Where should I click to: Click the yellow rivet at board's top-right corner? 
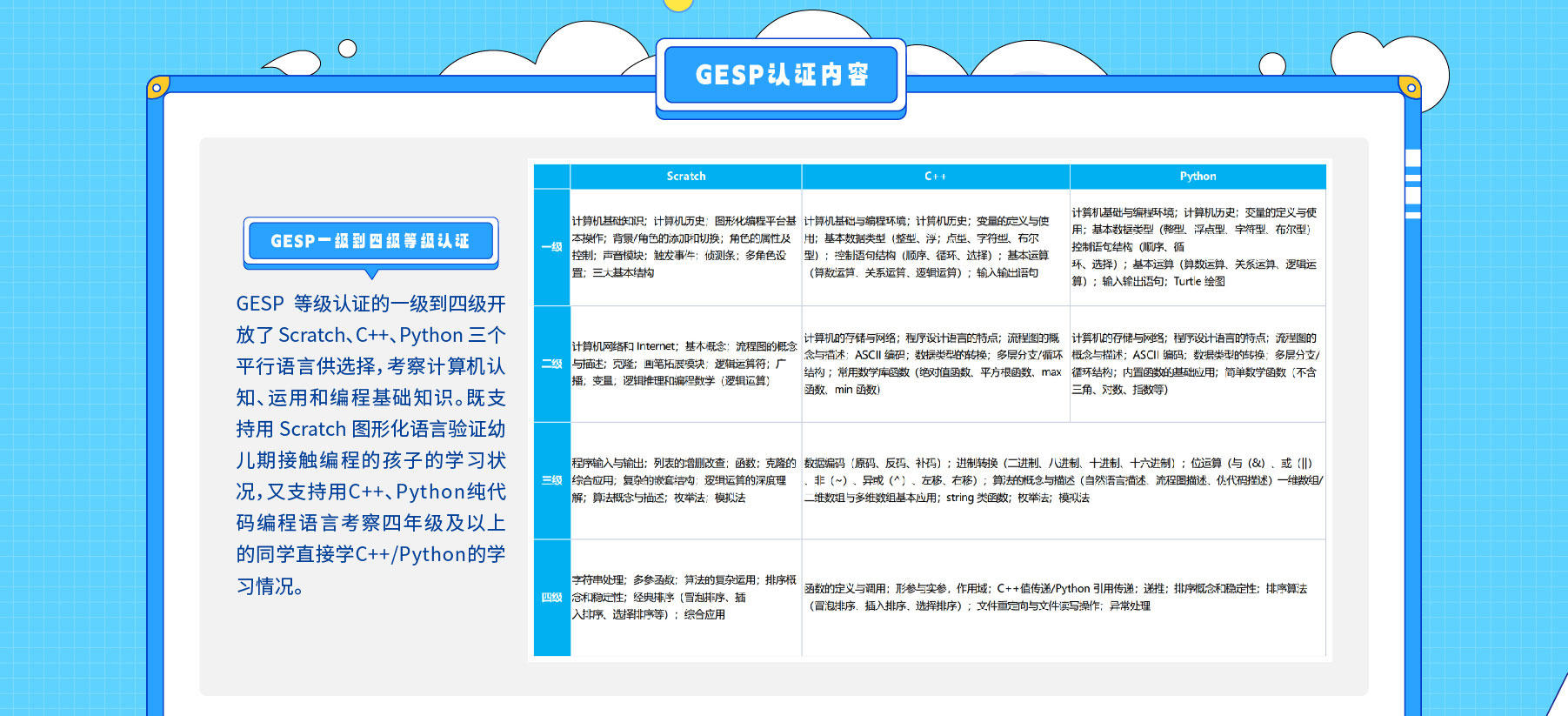click(x=1411, y=87)
